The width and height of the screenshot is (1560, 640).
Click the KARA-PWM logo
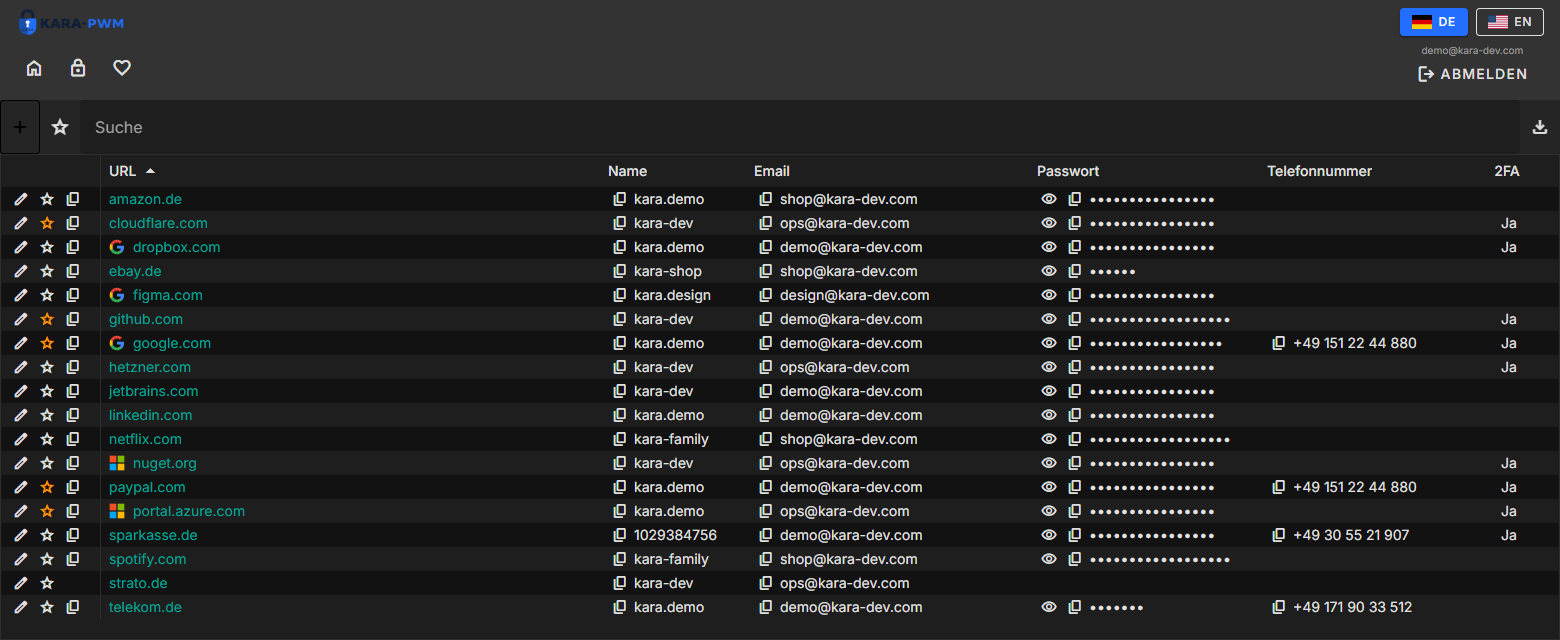tap(71, 22)
